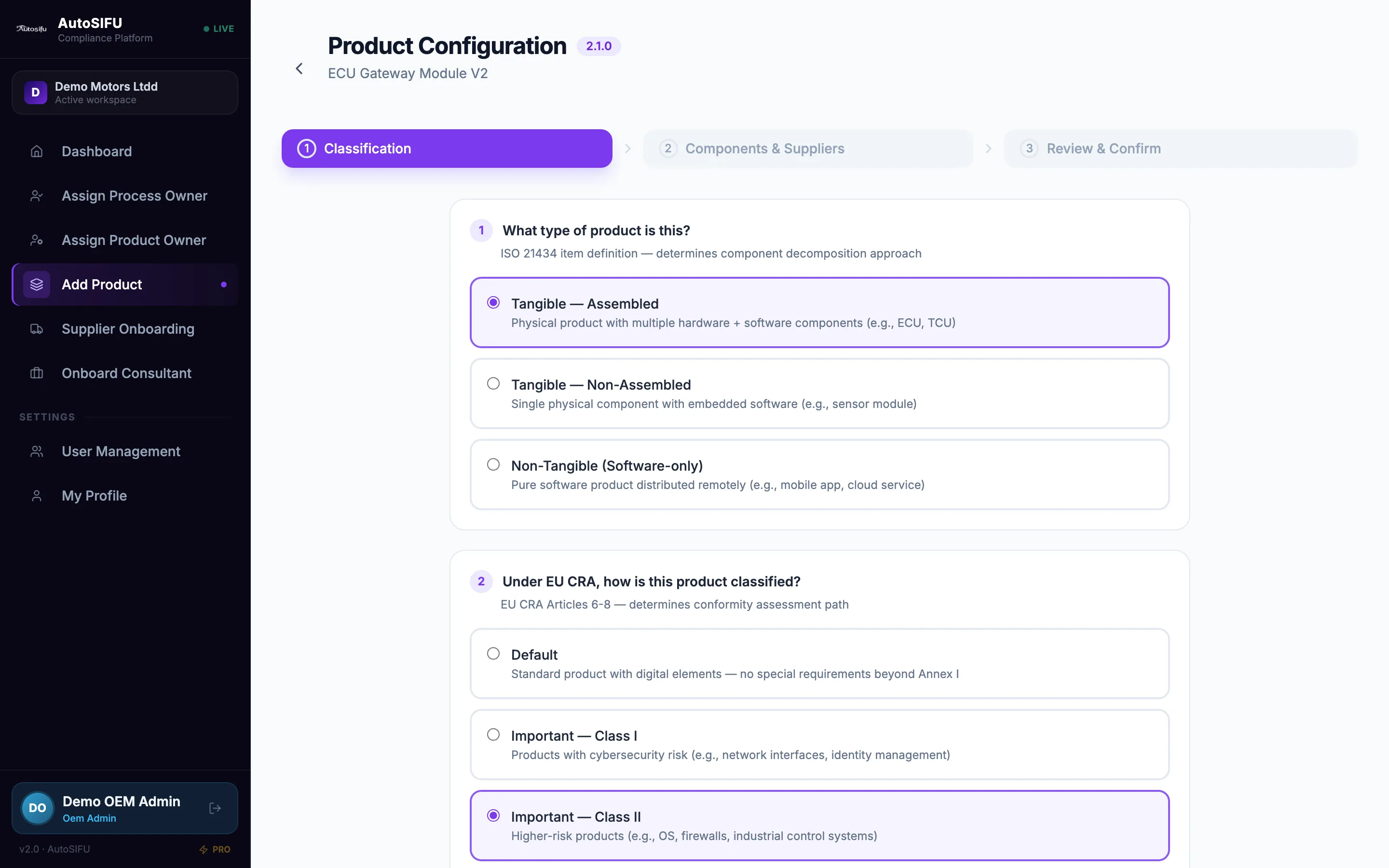Click the question 2 number badge
The width and height of the screenshot is (1389, 868).
481,582
